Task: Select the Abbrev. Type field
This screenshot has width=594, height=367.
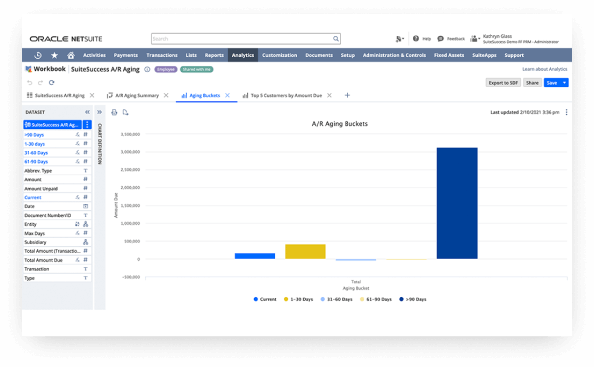Action: pos(57,171)
